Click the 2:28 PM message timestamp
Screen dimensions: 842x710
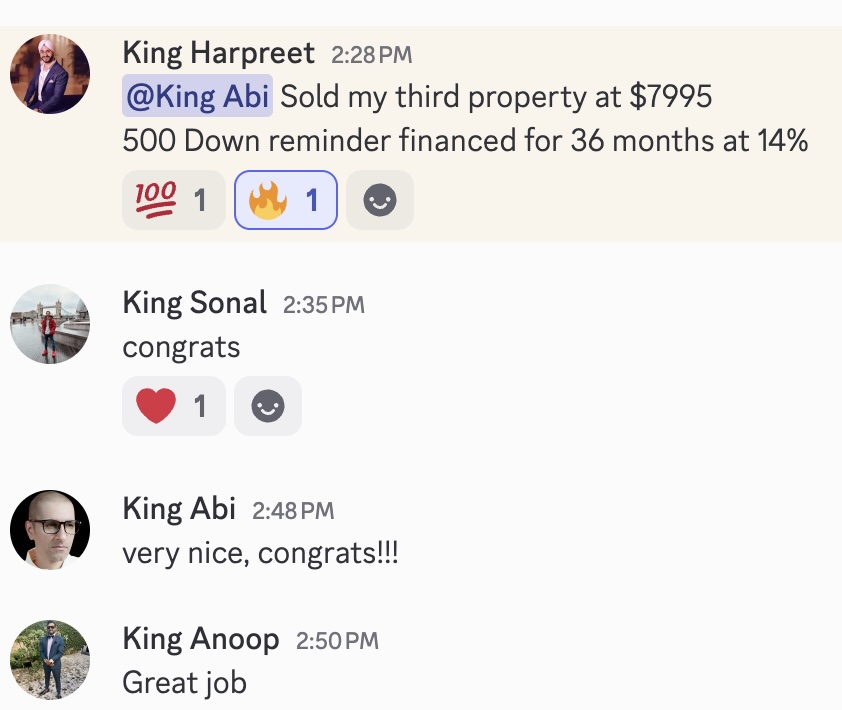coord(372,55)
